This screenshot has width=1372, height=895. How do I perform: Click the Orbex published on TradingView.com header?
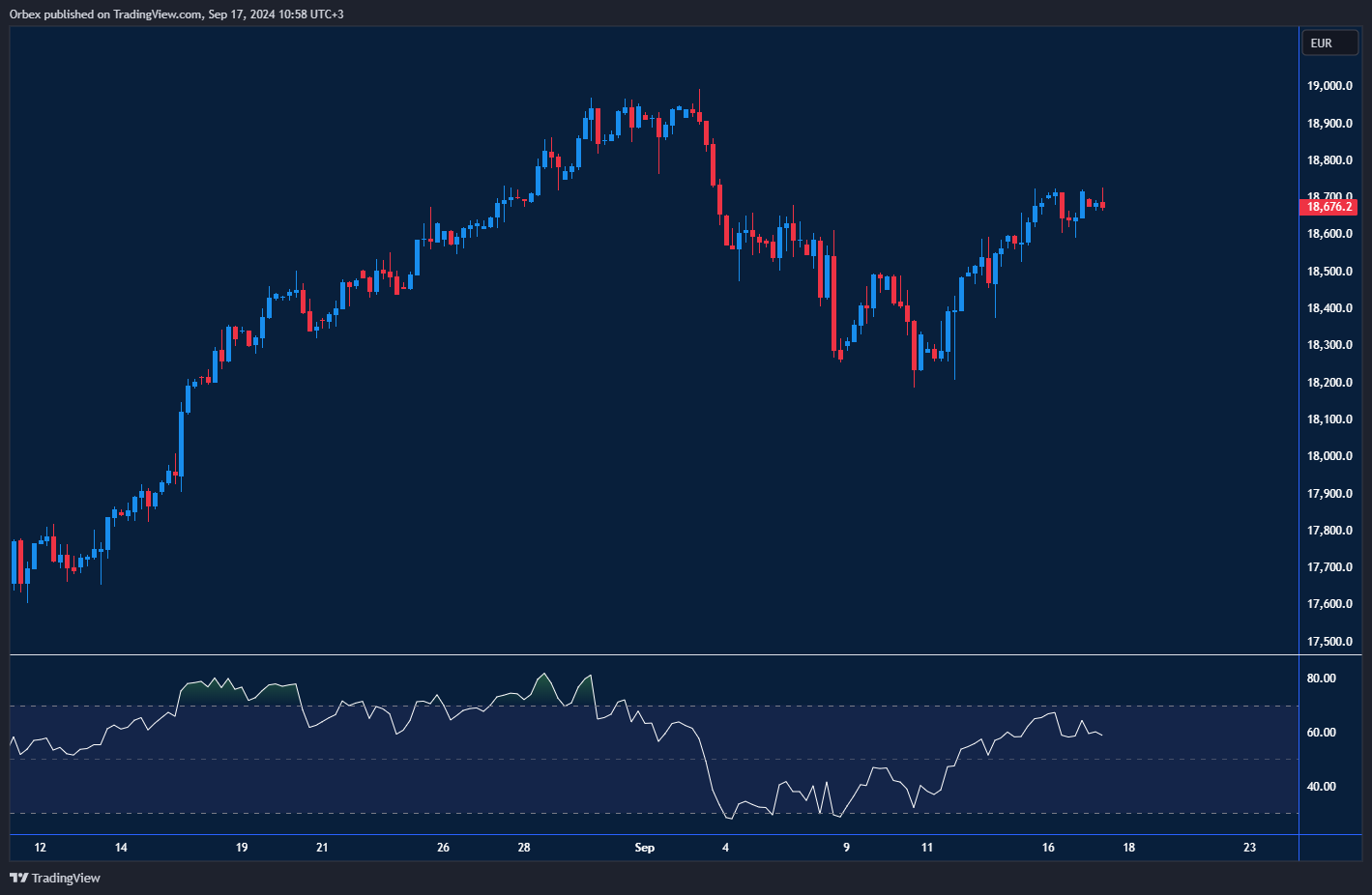coord(176,14)
